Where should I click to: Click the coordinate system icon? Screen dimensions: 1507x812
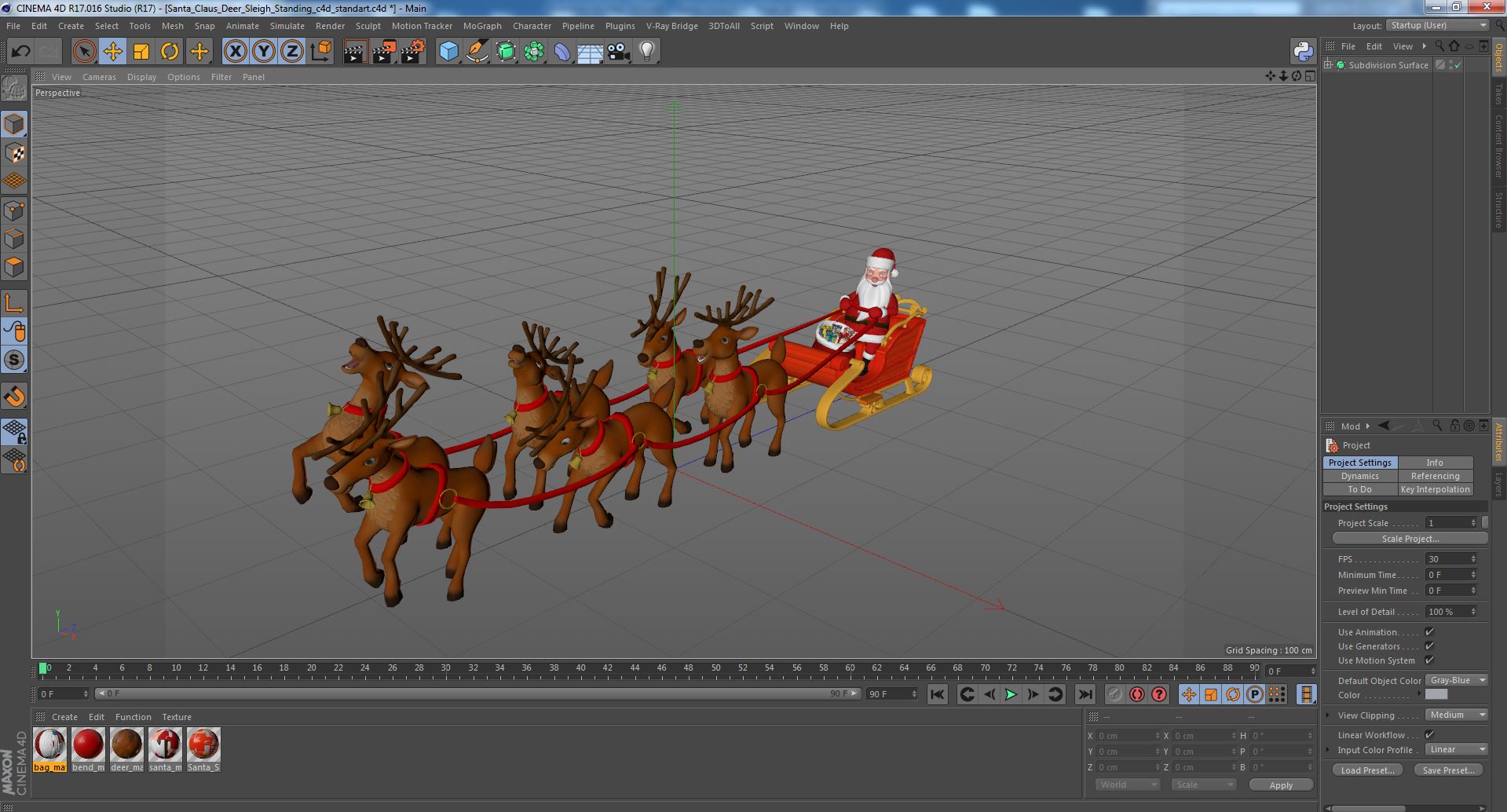[320, 52]
